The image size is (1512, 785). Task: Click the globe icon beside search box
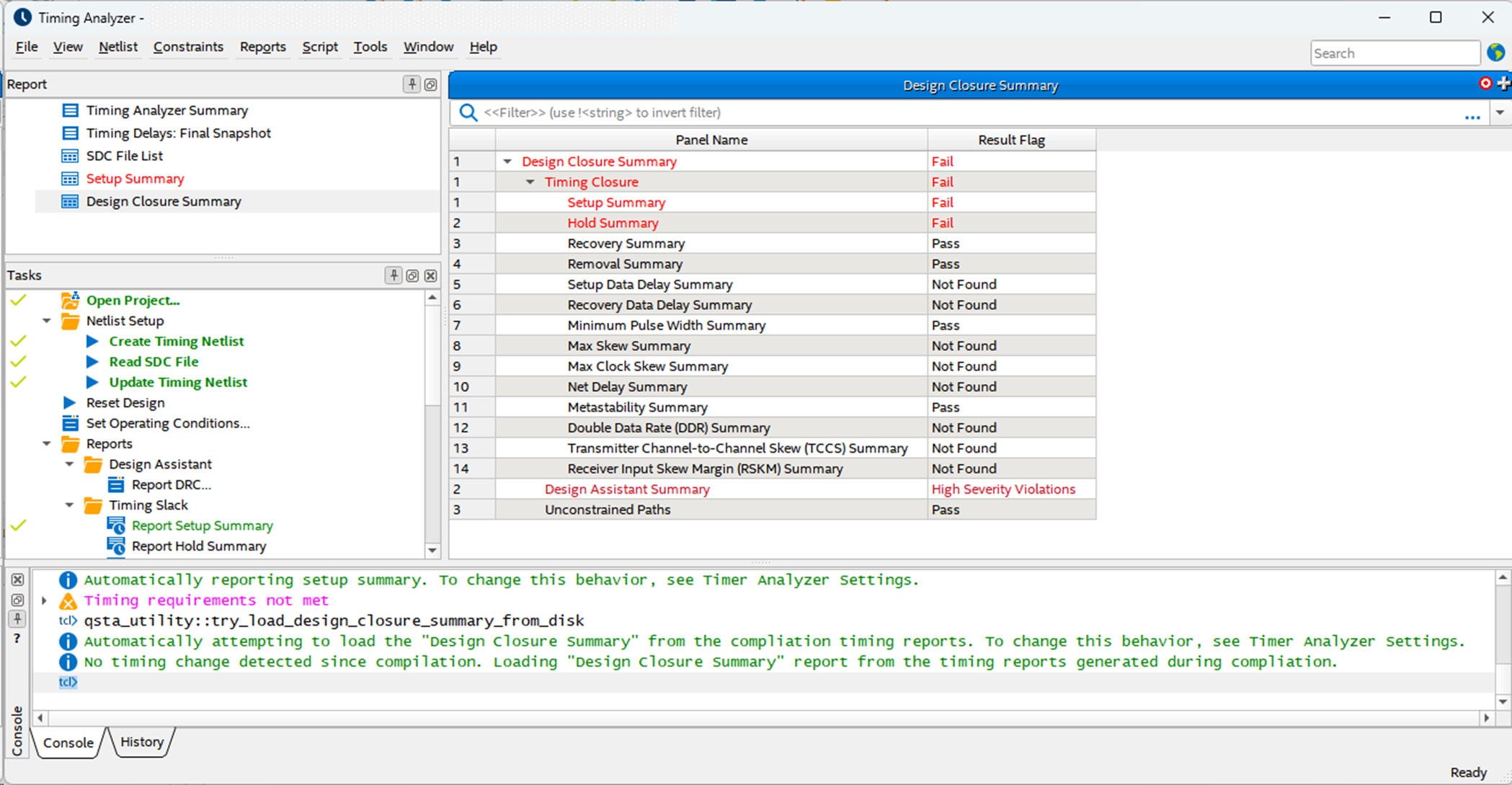[1495, 53]
